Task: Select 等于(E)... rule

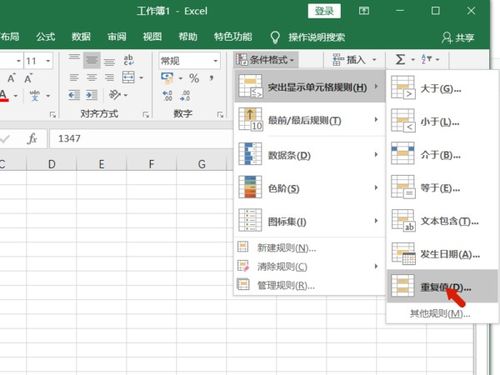Action: pos(442,188)
